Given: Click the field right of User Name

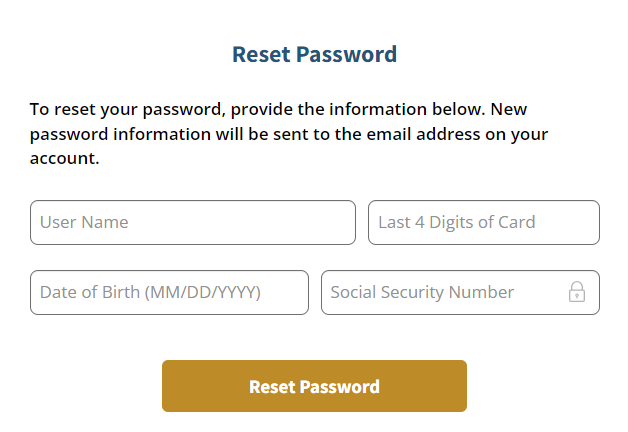Looking at the screenshot, I should tap(483, 222).
